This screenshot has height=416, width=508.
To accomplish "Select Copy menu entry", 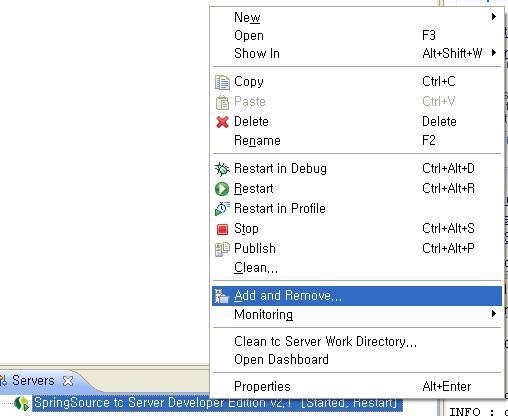I will pyautogui.click(x=357, y=82).
